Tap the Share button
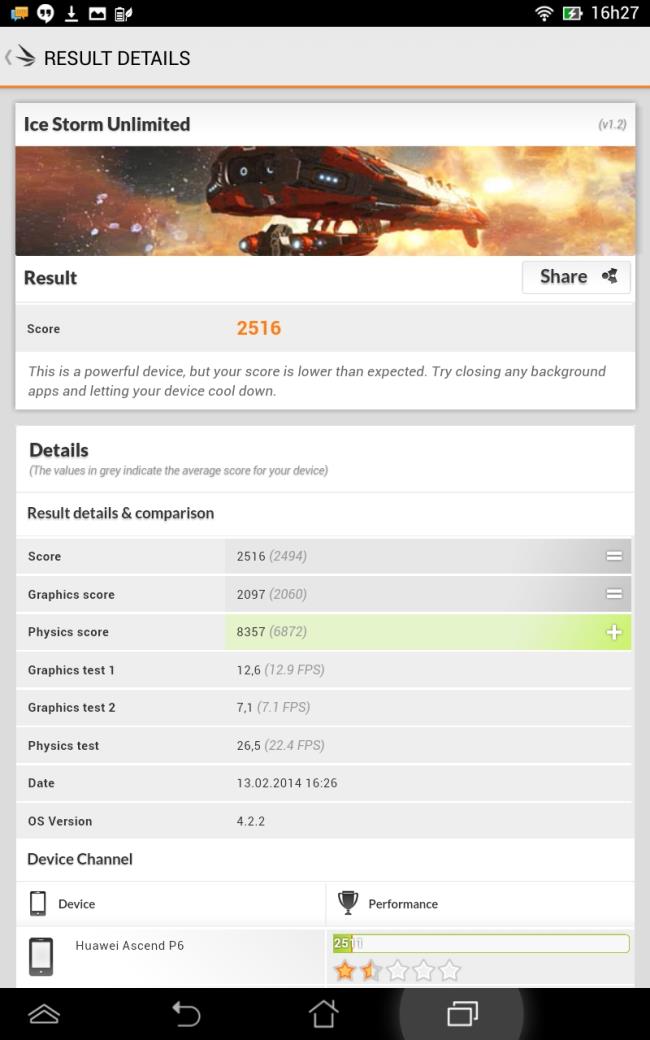 pyautogui.click(x=576, y=277)
